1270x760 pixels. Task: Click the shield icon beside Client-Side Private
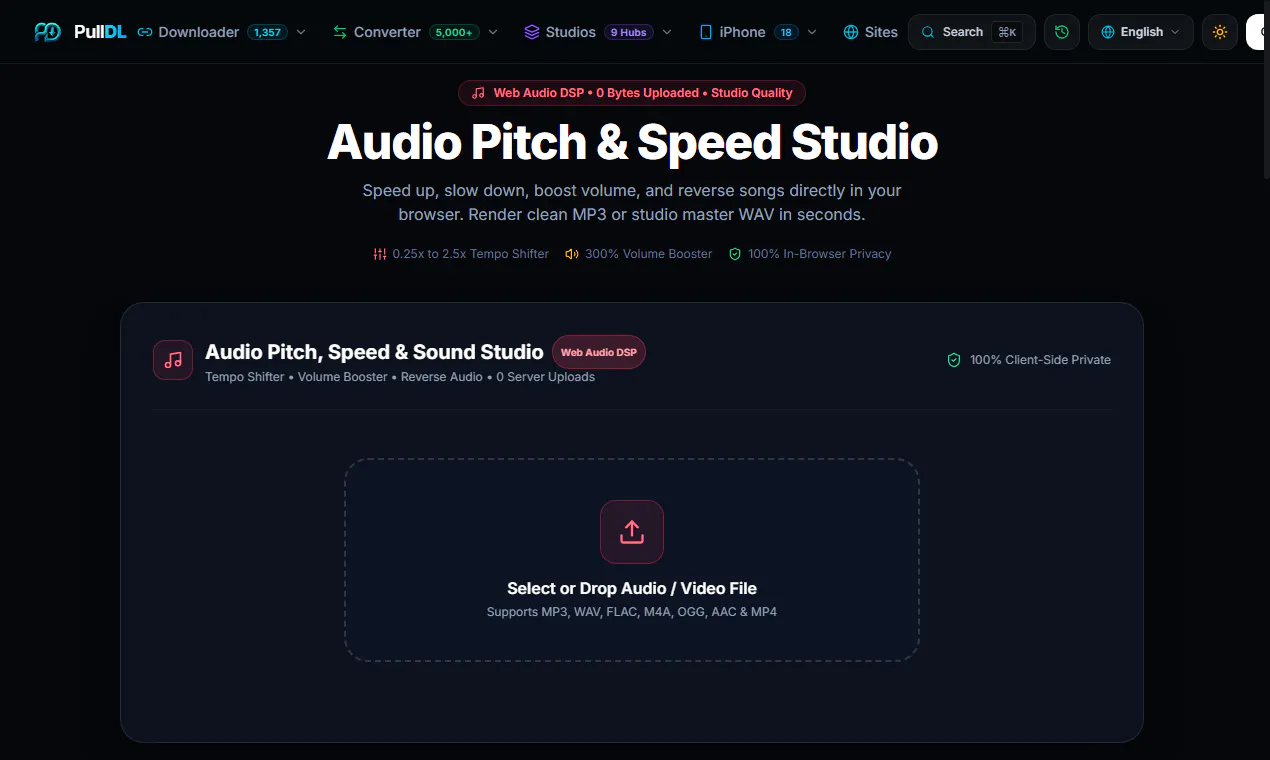click(954, 360)
